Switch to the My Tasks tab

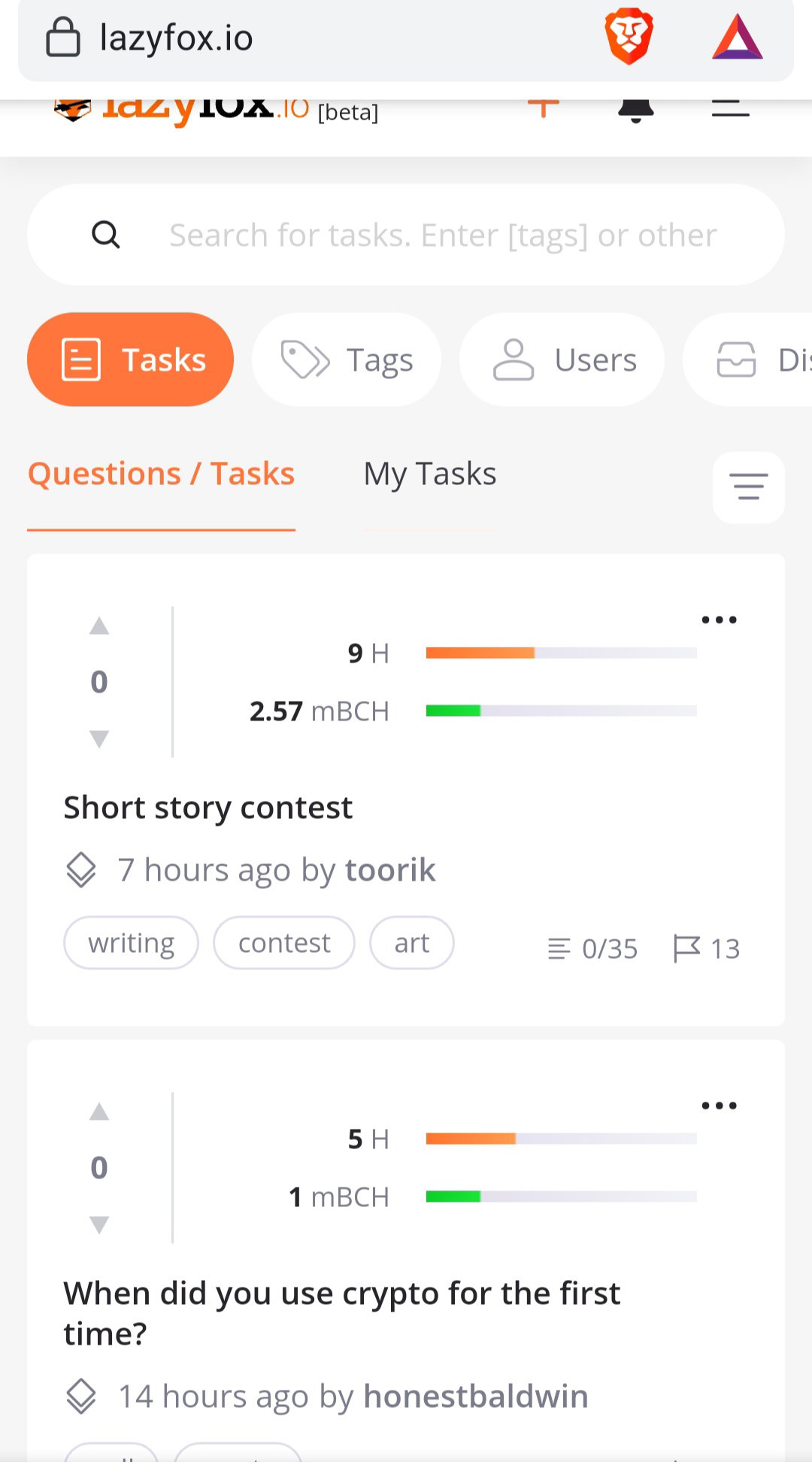point(430,474)
